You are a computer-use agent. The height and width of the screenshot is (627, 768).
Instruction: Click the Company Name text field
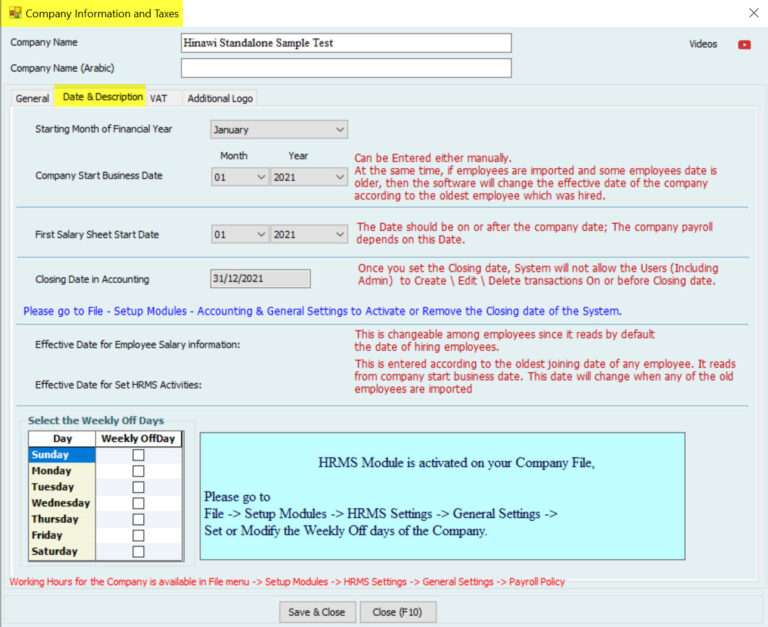click(345, 43)
